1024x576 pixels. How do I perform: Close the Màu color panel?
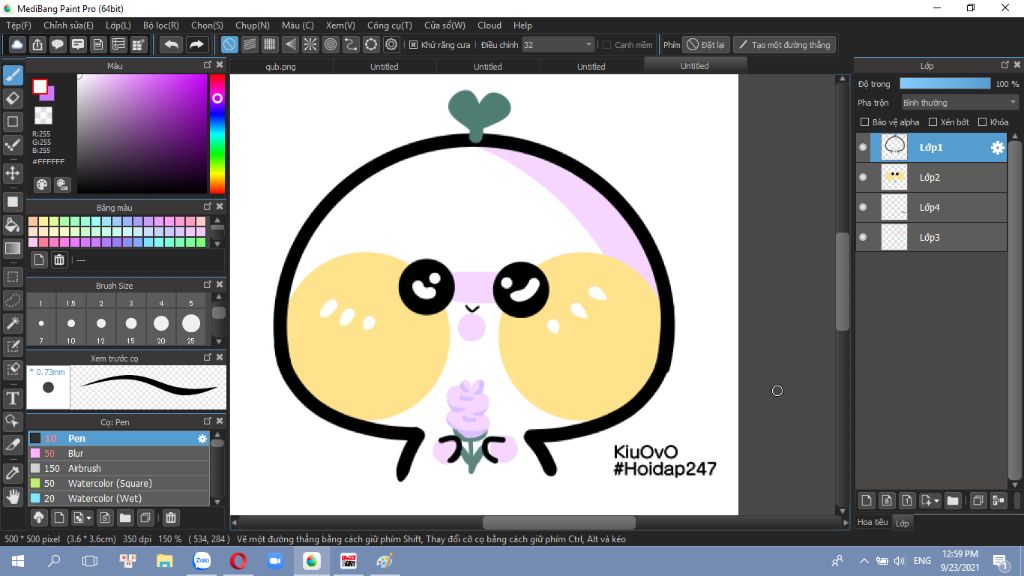click(x=220, y=65)
